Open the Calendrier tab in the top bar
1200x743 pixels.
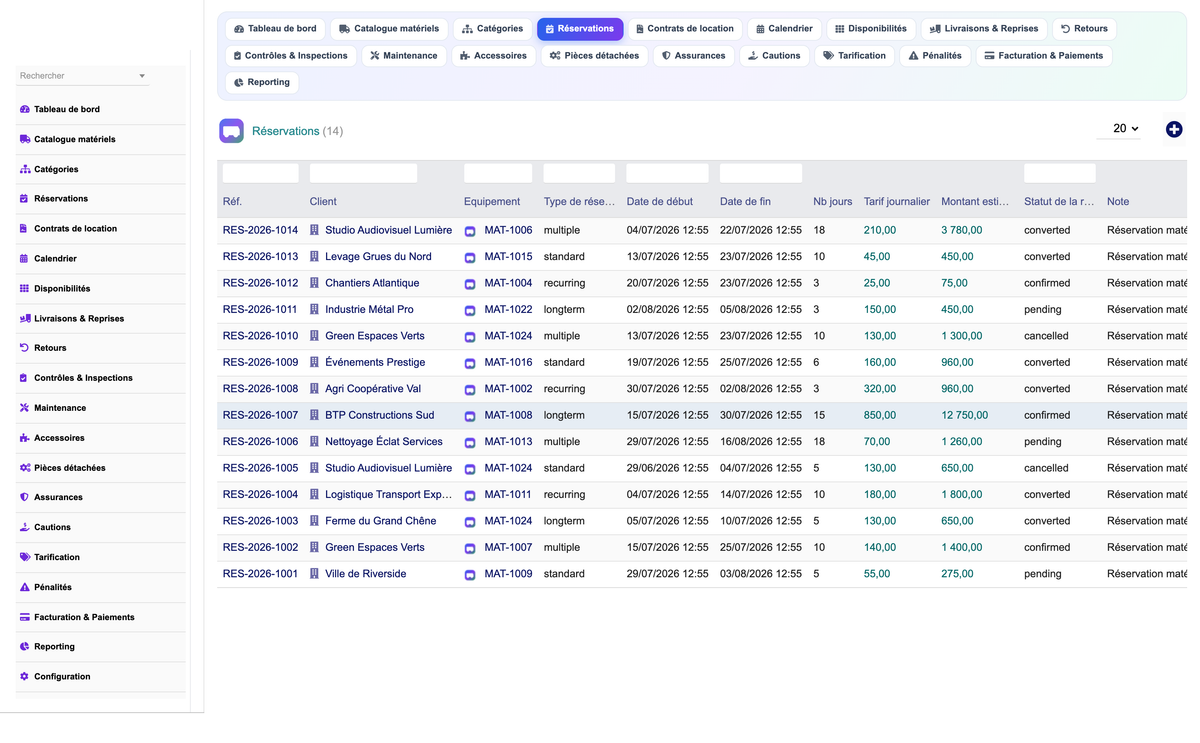click(784, 29)
